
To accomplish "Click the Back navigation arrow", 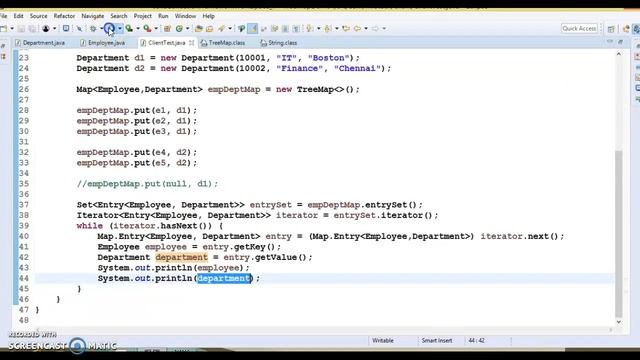I will tap(358, 29).
